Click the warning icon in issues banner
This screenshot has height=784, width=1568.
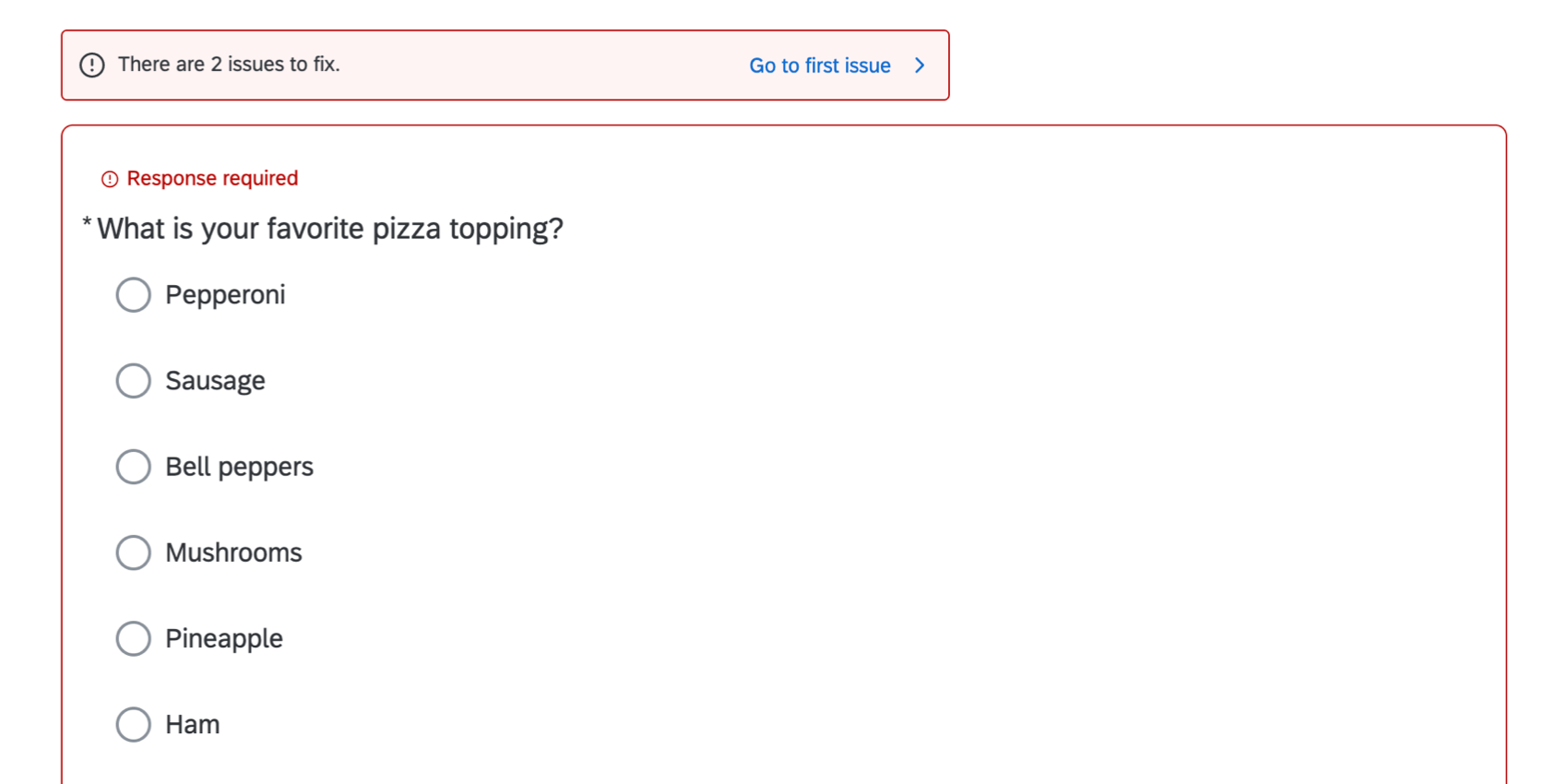[92, 65]
